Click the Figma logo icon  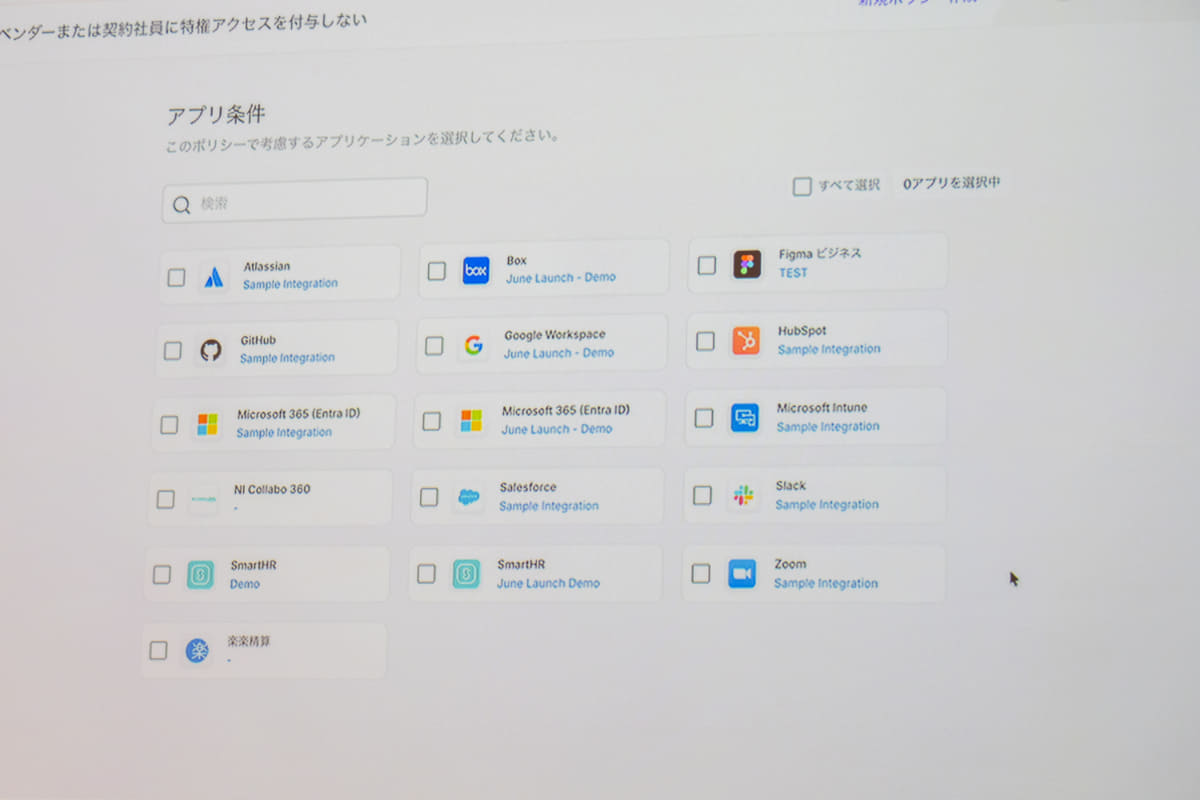(x=747, y=264)
